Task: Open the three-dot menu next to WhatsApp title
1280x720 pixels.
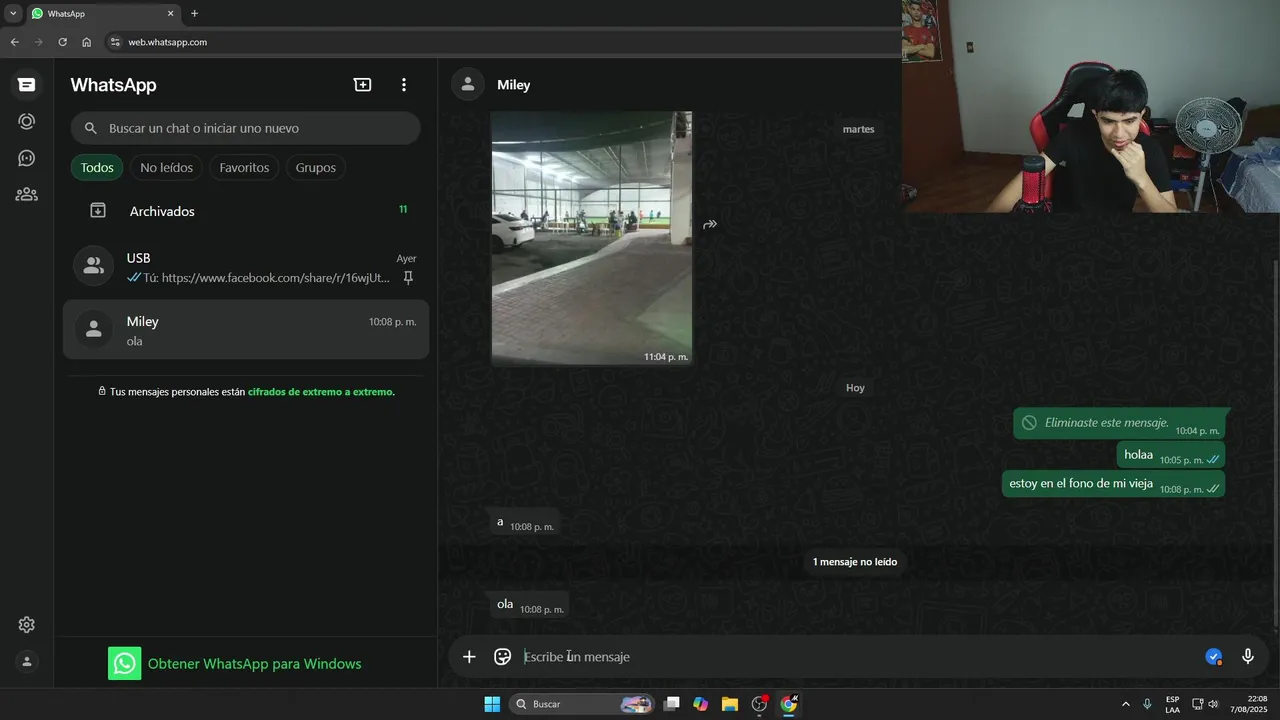Action: 404,85
